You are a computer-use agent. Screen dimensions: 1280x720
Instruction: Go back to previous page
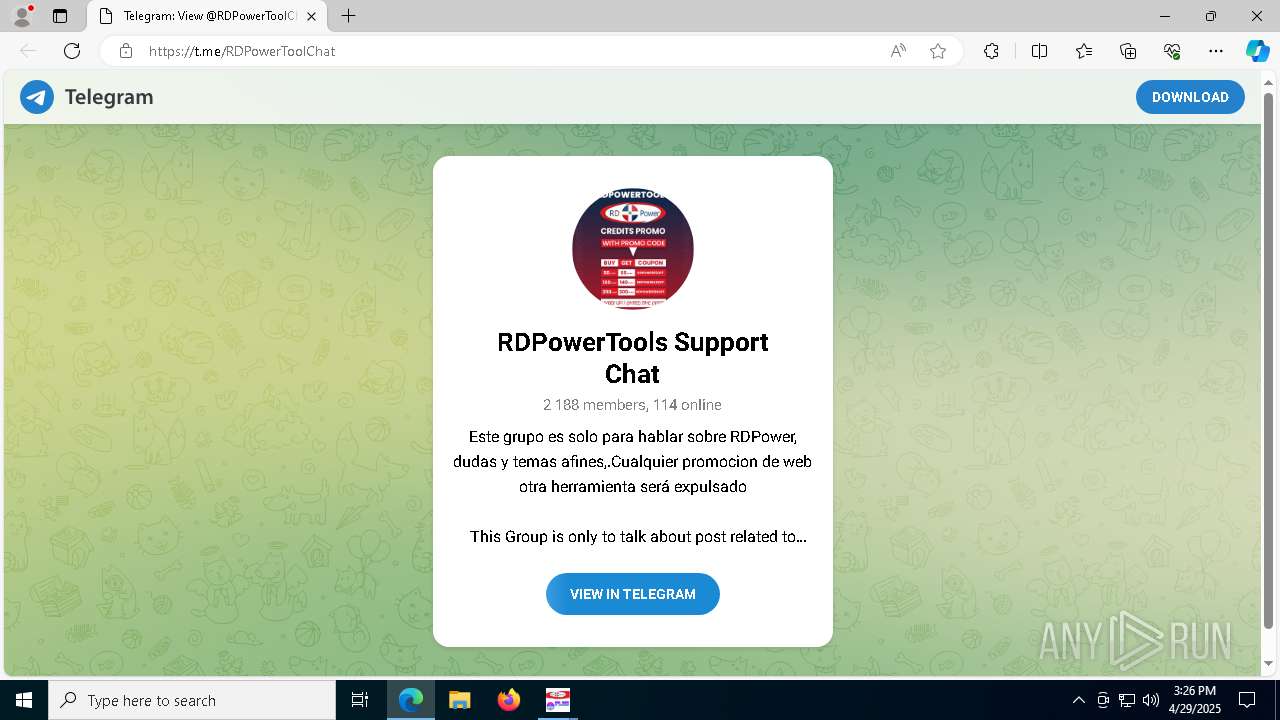[28, 51]
